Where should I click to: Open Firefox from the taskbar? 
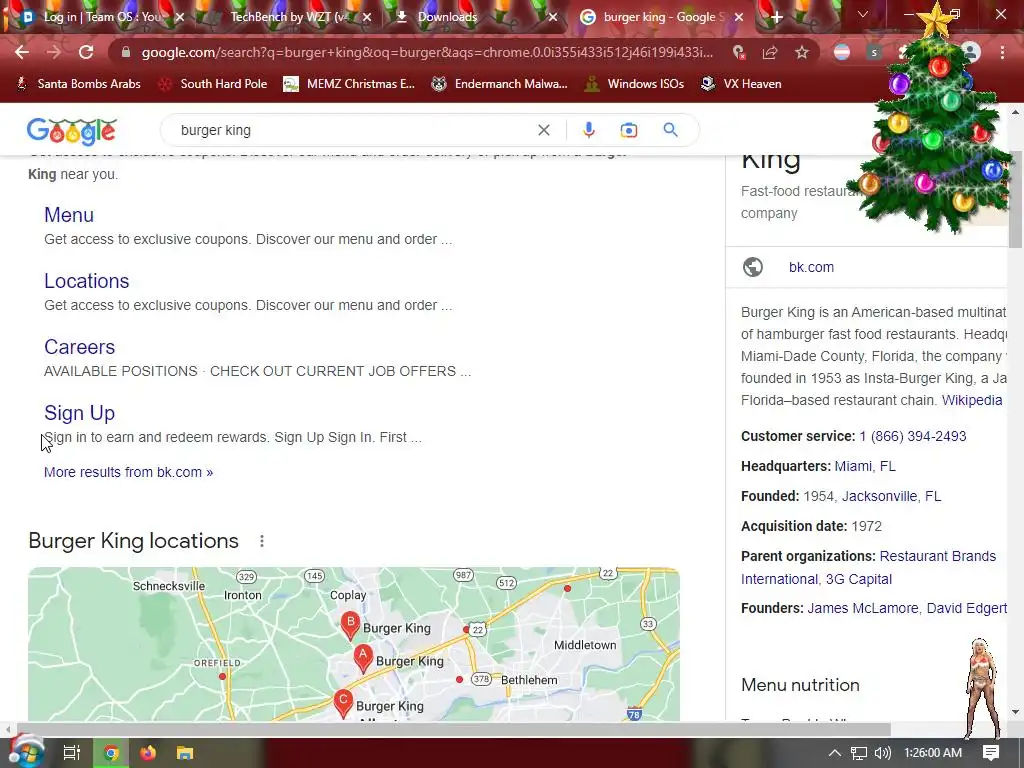pos(148,753)
